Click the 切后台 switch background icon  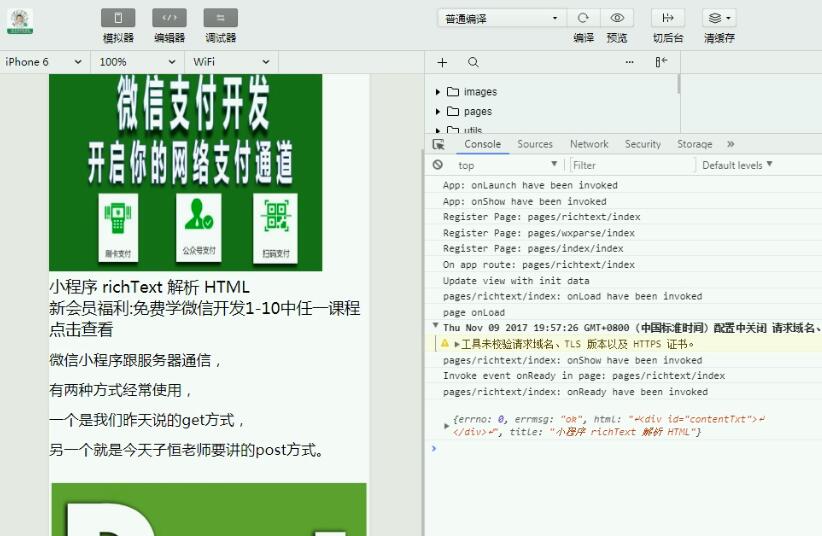coord(667,18)
